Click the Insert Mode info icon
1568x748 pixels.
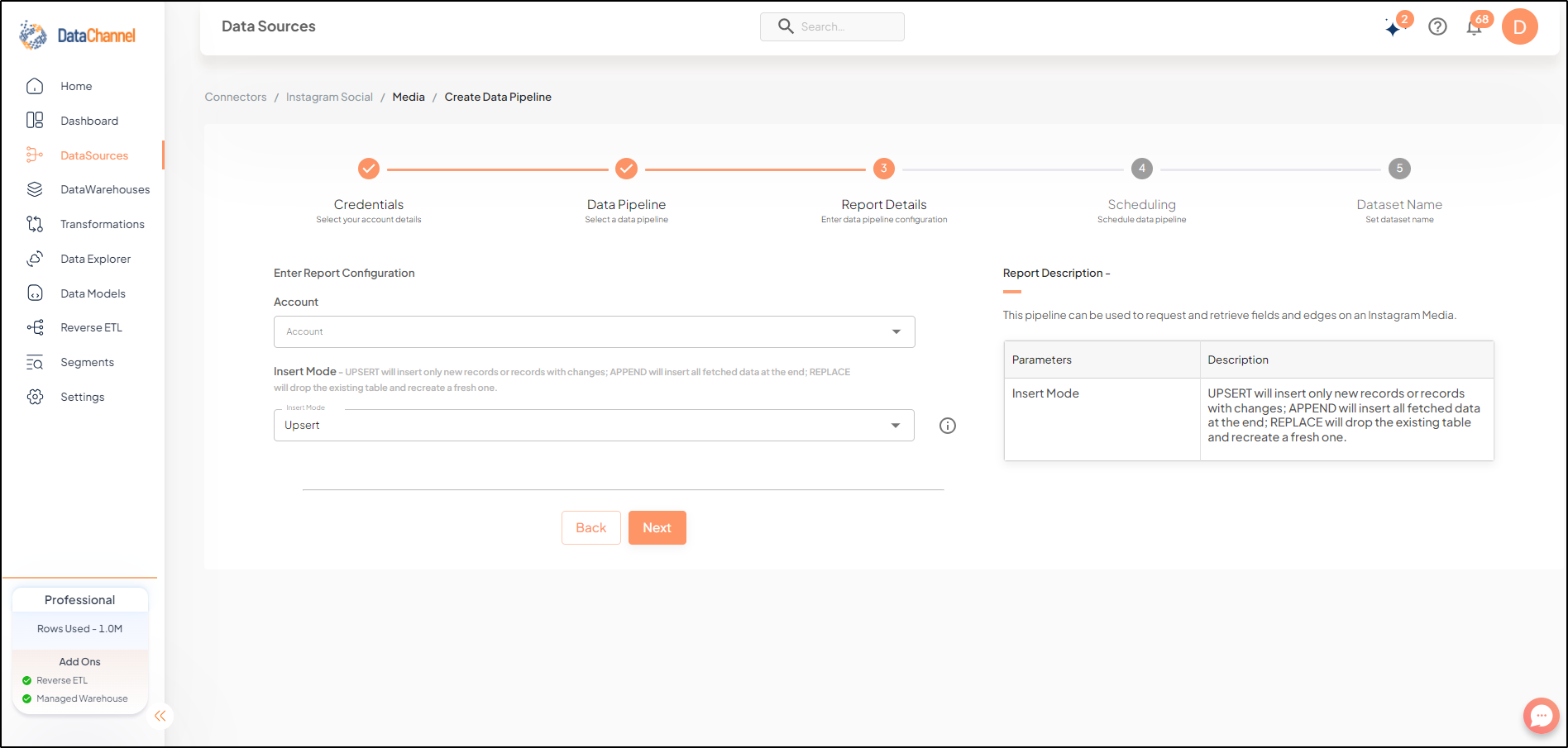[948, 426]
